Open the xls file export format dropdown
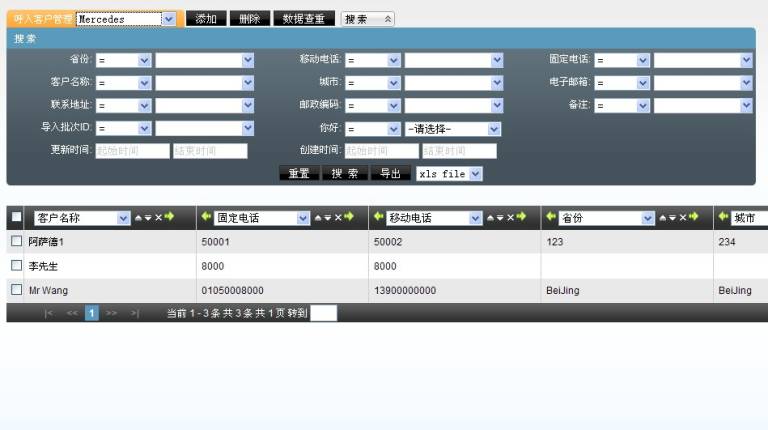768x430 pixels. (x=474, y=173)
